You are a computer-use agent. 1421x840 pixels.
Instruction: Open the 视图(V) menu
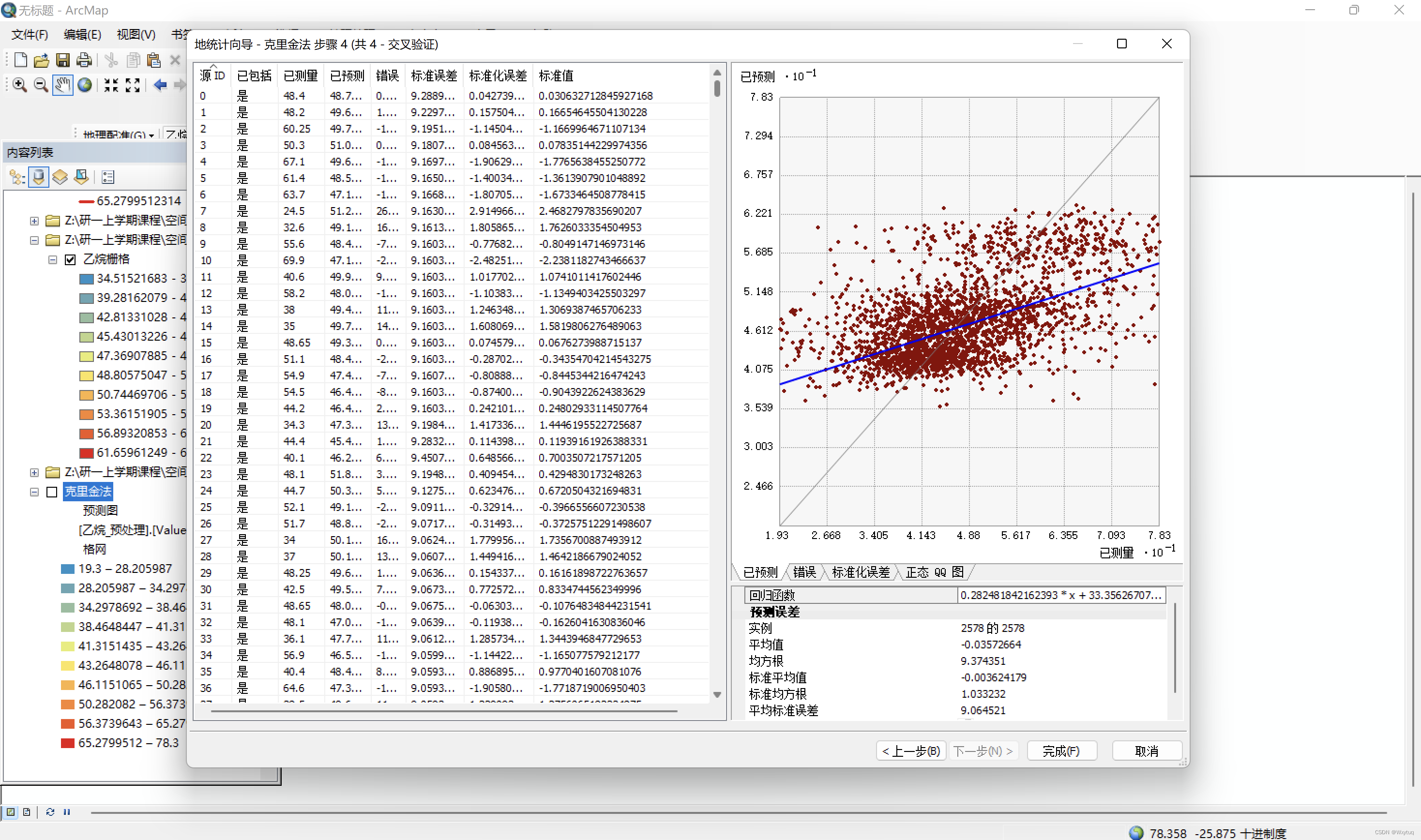click(136, 34)
